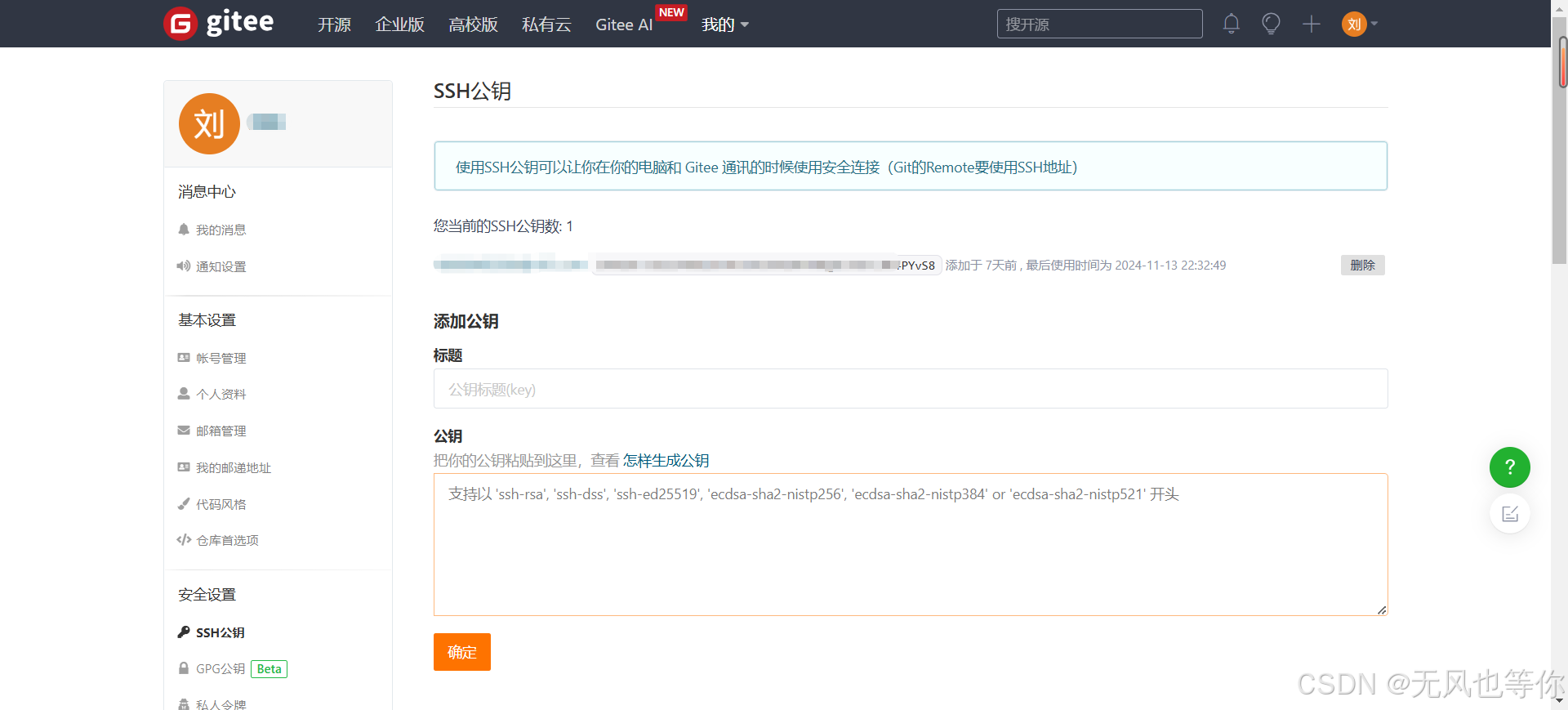The height and width of the screenshot is (710, 1568).
Task: Open 我的消息 in the sidebar
Action: pos(220,230)
